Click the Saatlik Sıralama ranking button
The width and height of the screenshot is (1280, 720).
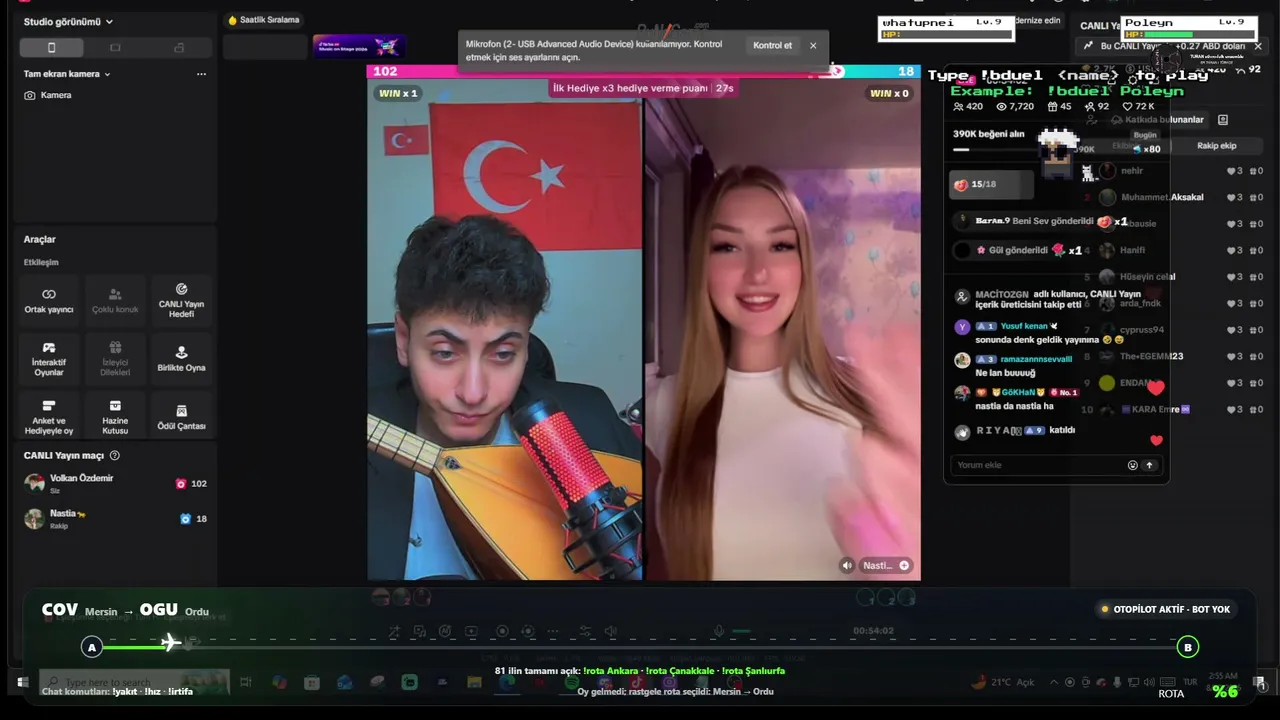coord(264,20)
